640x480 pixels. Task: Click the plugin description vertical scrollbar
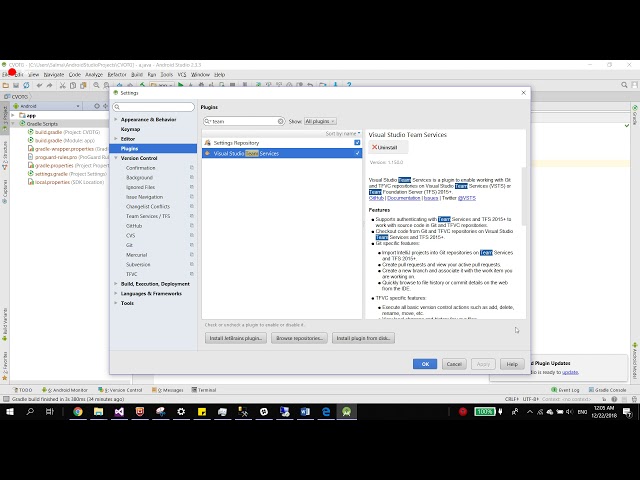524,196
